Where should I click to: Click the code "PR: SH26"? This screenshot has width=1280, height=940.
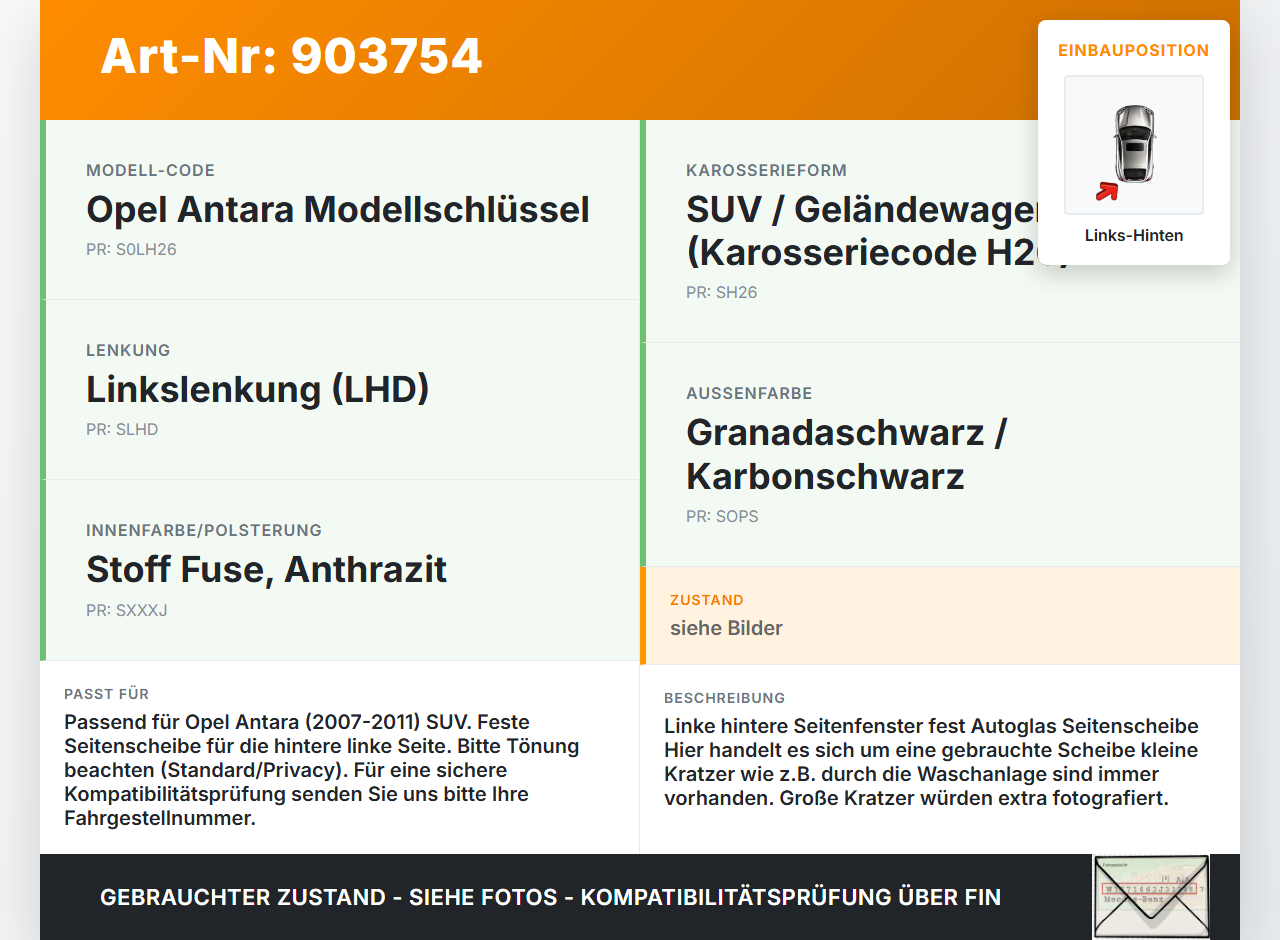722,292
